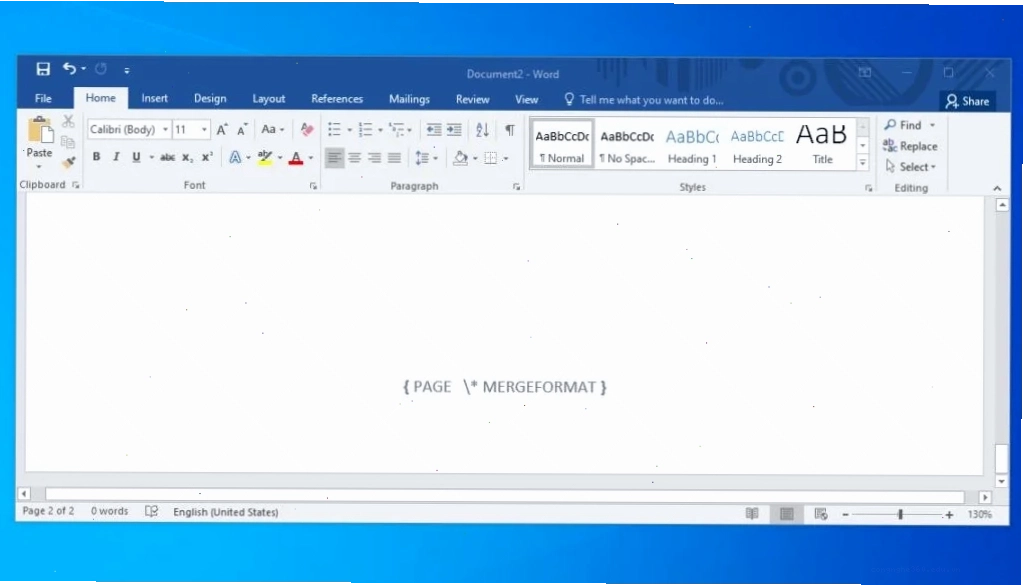Apply yellow text highlight color
The image size is (1023, 586).
point(265,157)
